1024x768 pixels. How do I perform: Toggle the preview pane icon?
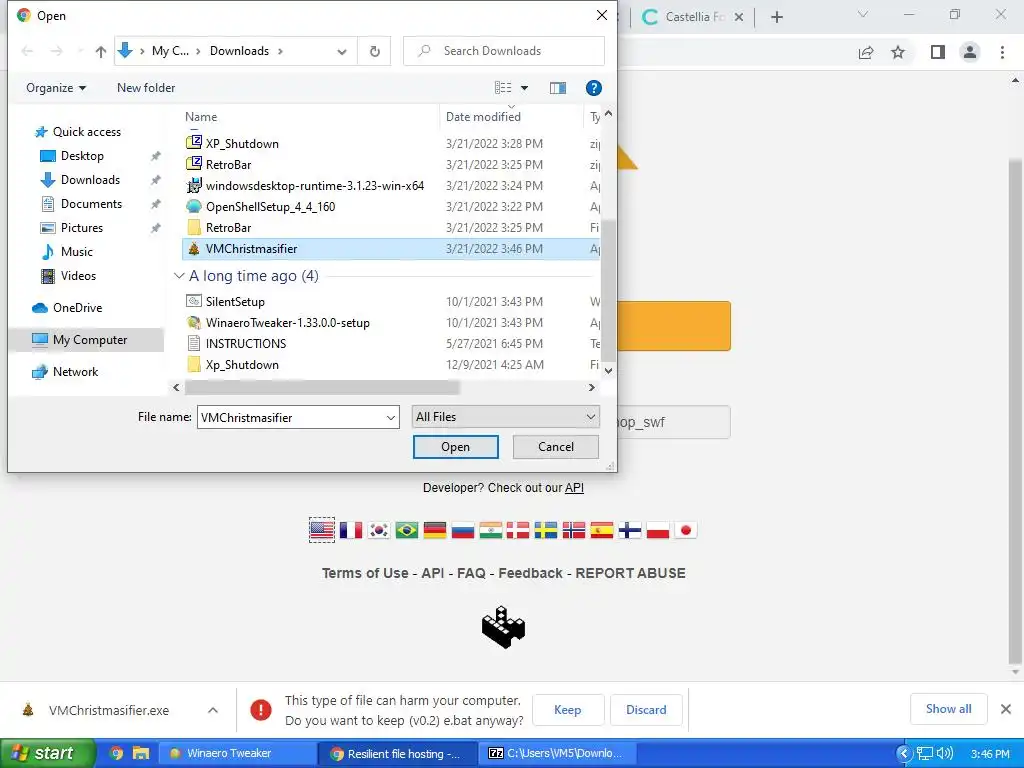(x=558, y=88)
